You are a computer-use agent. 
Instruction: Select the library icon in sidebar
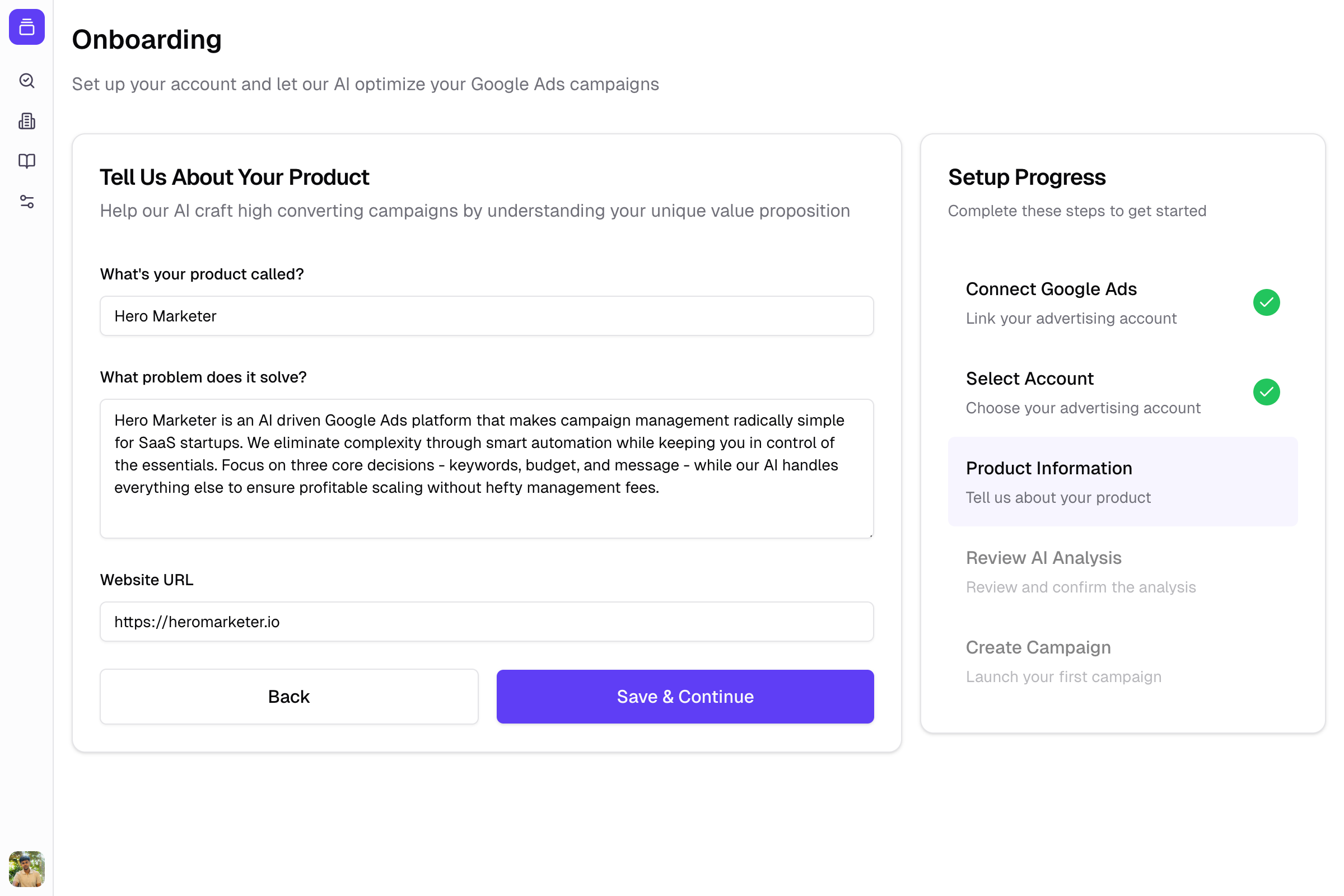tap(27, 161)
